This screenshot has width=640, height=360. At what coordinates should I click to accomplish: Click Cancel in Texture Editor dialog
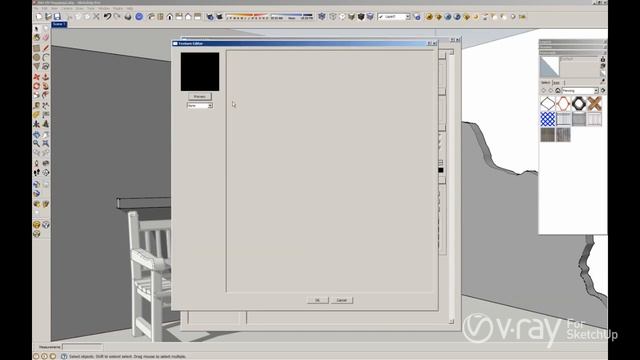342,300
